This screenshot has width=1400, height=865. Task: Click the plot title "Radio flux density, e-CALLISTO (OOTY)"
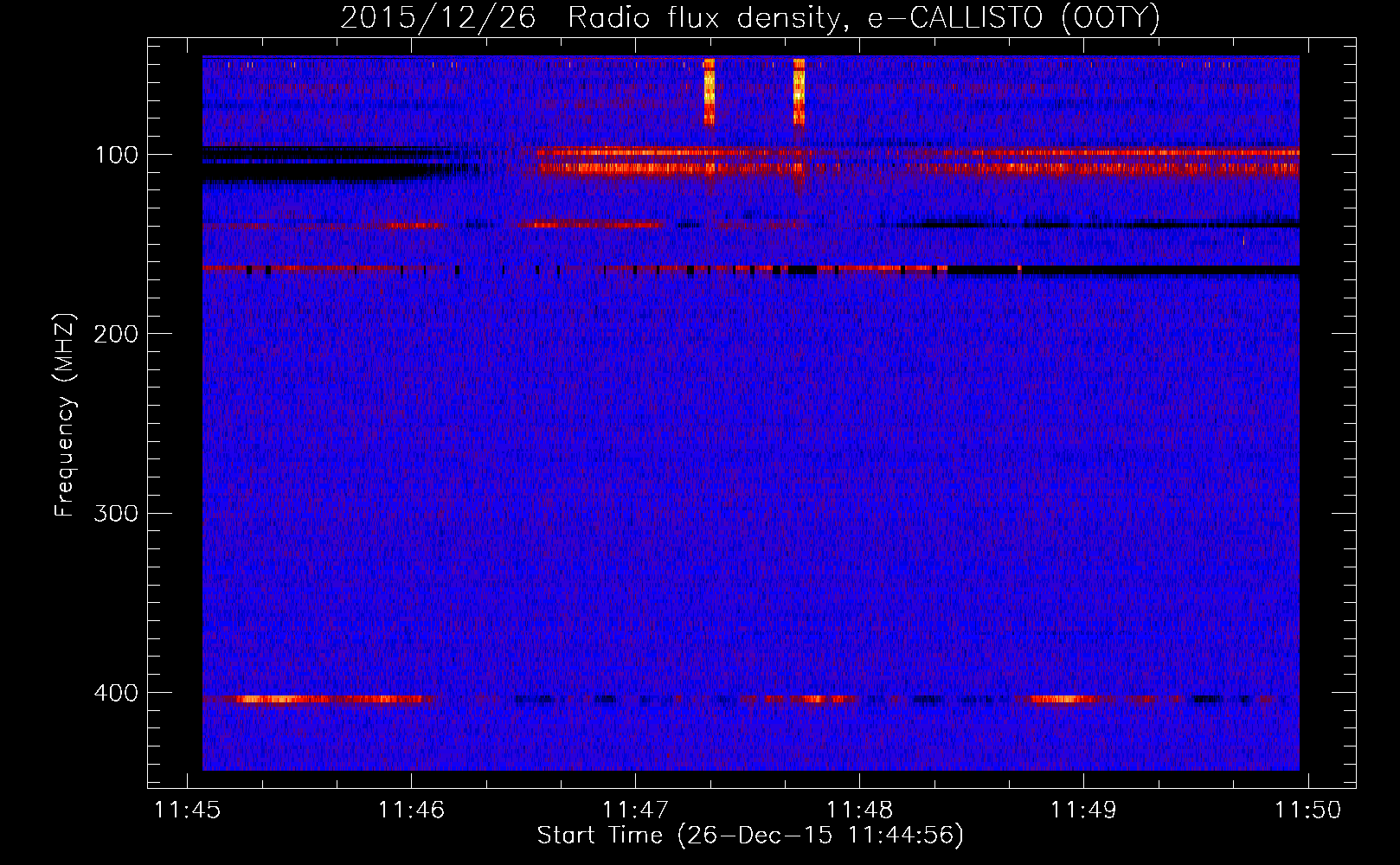pyautogui.click(x=863, y=17)
